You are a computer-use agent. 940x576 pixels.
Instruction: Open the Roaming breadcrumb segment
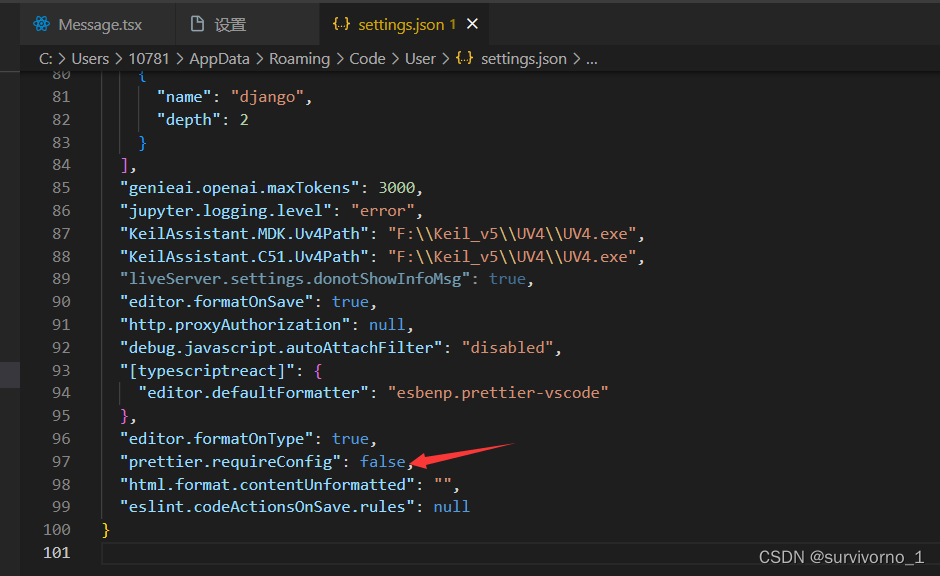tap(299, 59)
